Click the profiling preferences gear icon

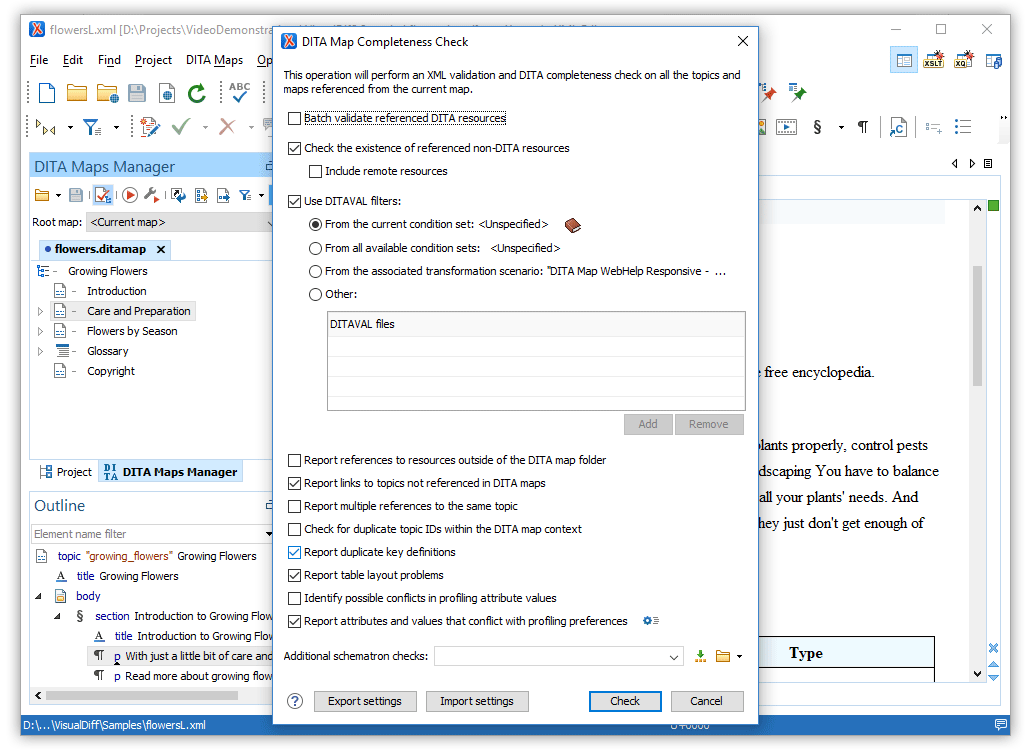click(650, 621)
